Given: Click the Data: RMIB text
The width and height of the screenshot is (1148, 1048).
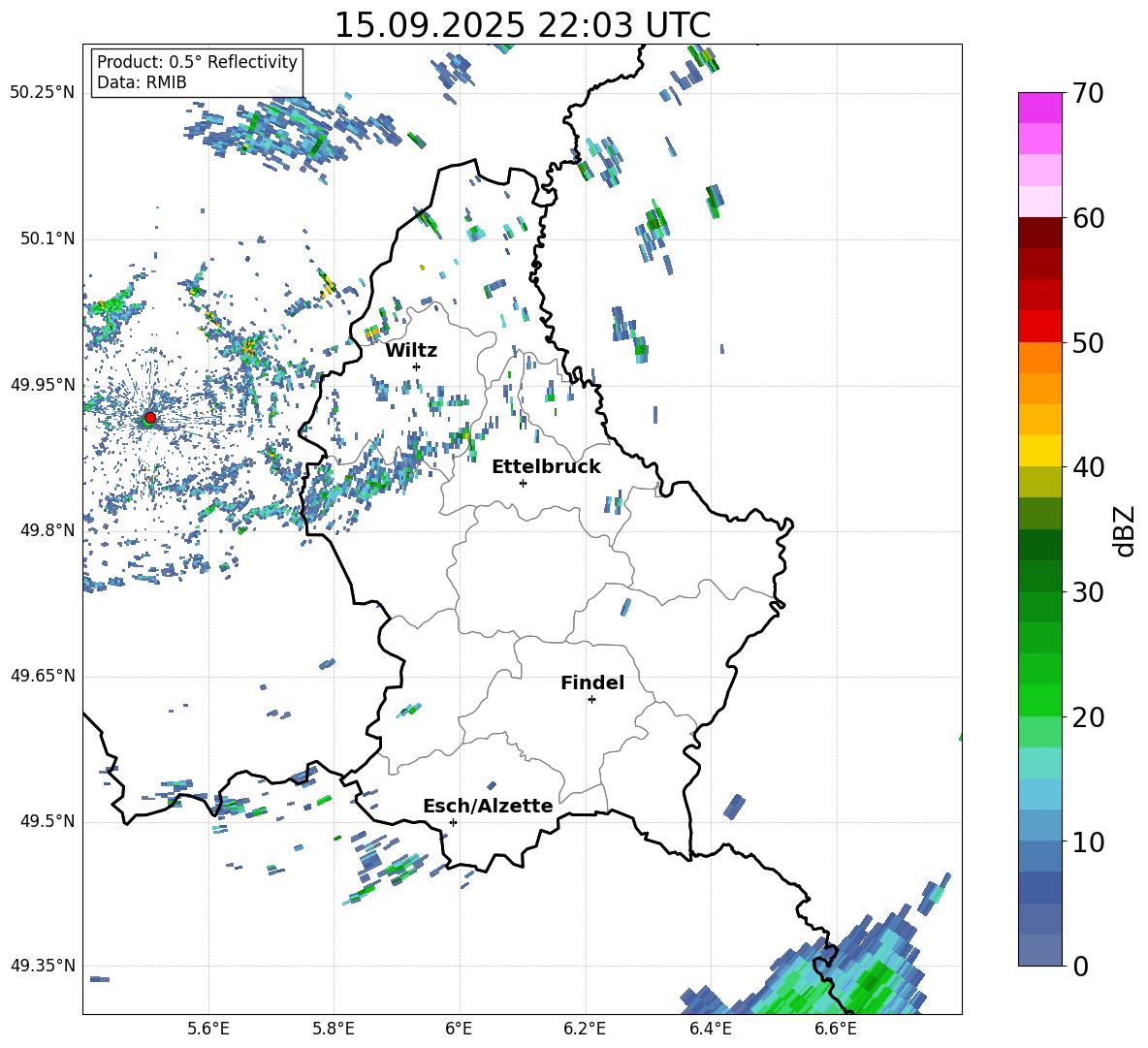Looking at the screenshot, I should [x=142, y=82].
